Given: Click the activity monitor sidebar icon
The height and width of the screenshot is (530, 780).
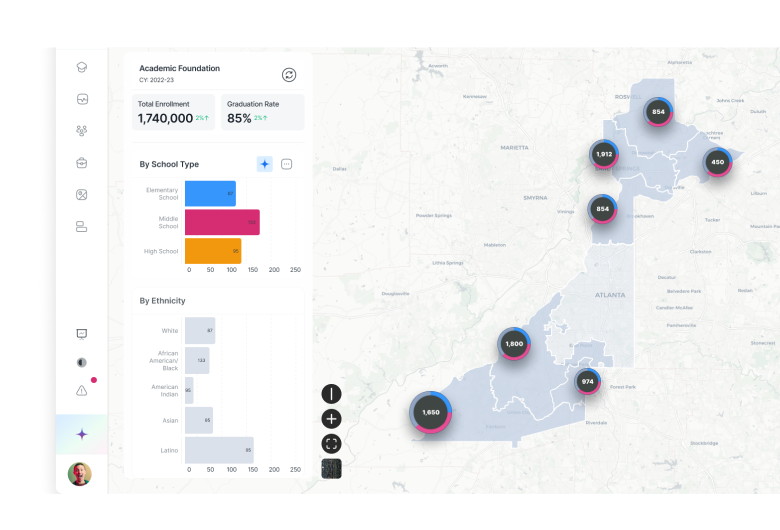Looking at the screenshot, I should pyautogui.click(x=81, y=99).
